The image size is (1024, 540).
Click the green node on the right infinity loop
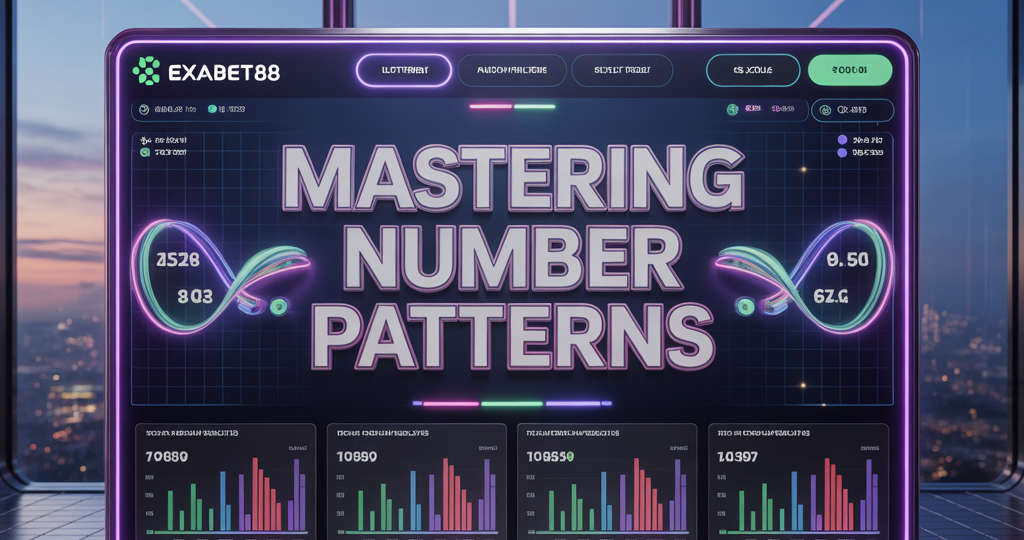click(746, 304)
